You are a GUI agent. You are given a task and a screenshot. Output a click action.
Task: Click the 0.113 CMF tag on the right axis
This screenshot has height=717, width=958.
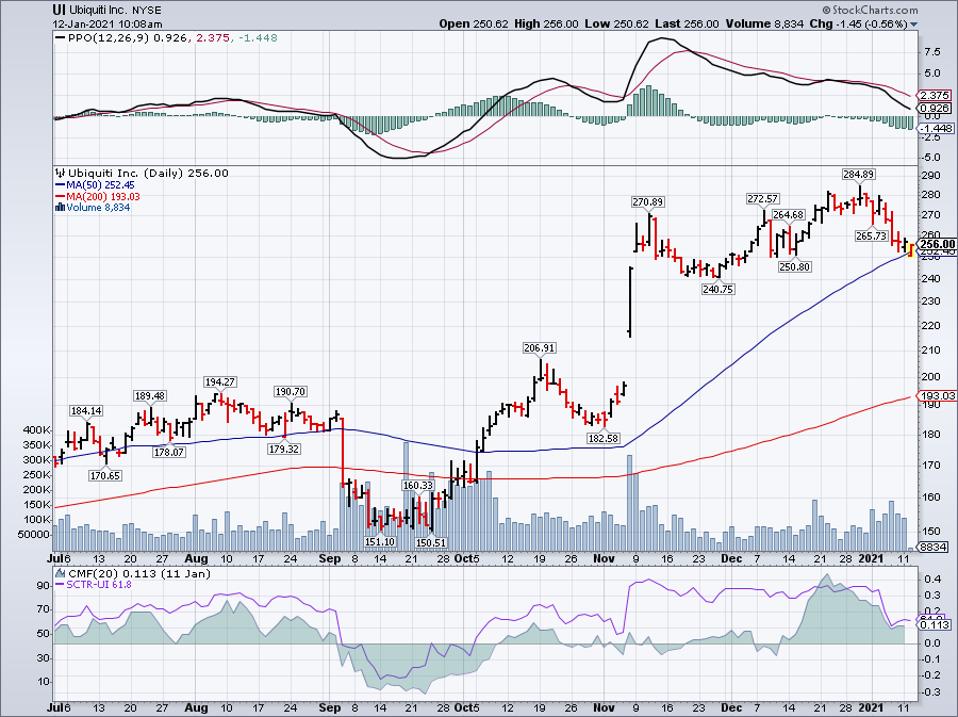pyautogui.click(x=935, y=624)
